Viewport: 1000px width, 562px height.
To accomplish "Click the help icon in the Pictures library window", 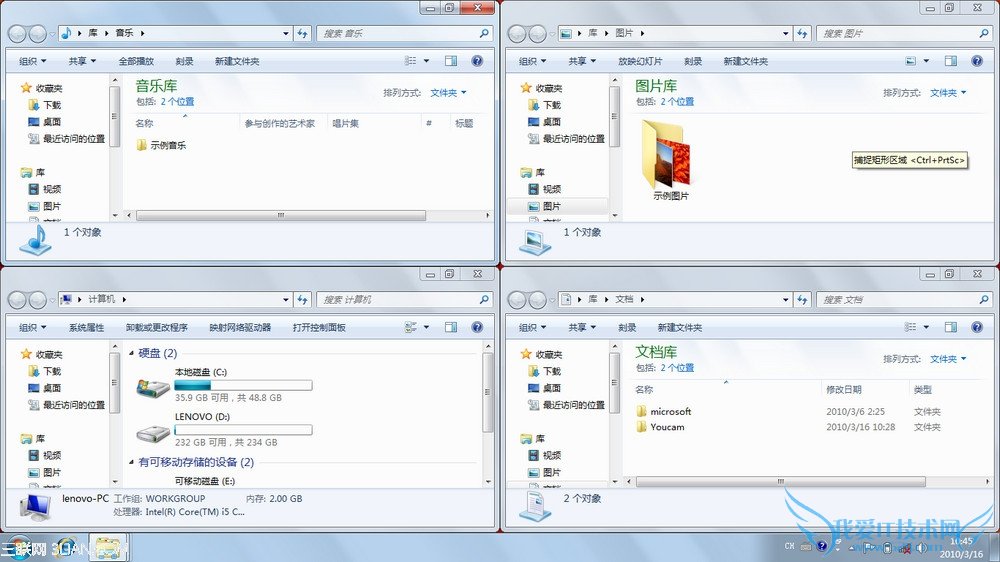I will (x=977, y=61).
